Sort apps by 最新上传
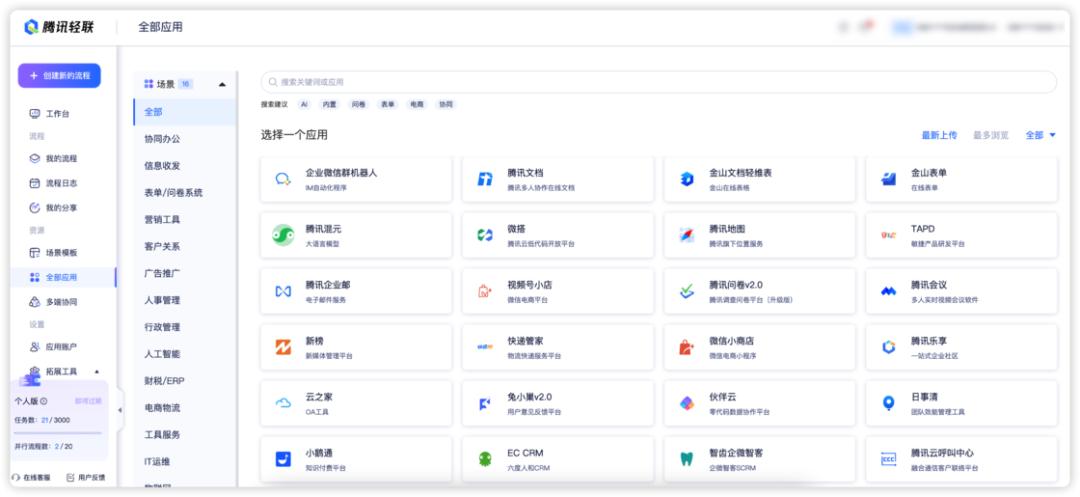Image resolution: width=1080 pixels, height=497 pixels. point(939,136)
